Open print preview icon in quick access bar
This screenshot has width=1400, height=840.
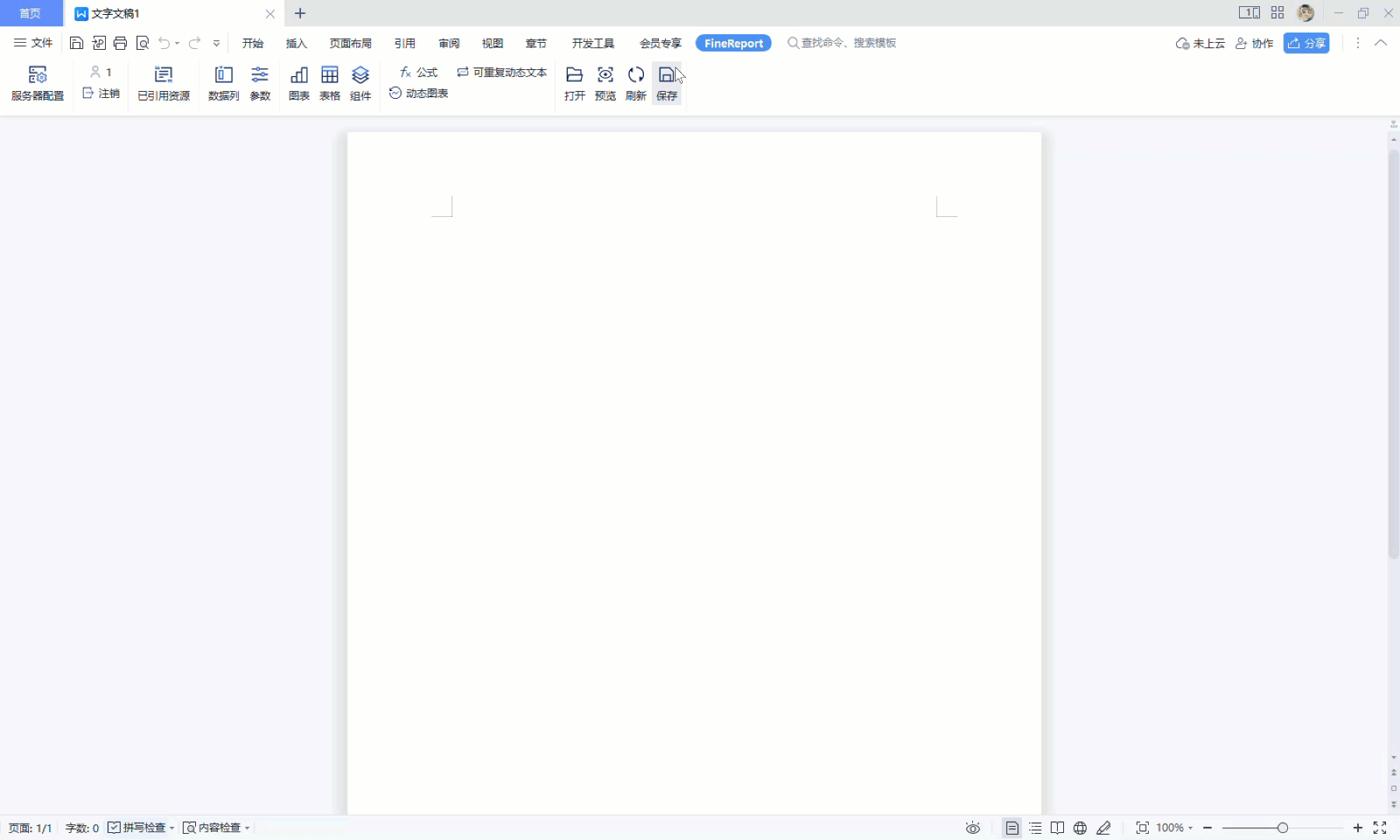(x=142, y=43)
